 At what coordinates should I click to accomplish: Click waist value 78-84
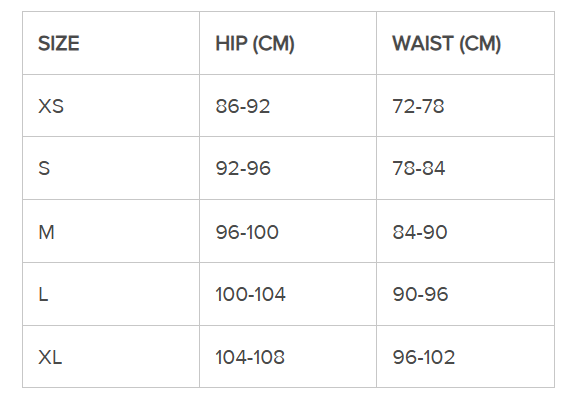(419, 169)
